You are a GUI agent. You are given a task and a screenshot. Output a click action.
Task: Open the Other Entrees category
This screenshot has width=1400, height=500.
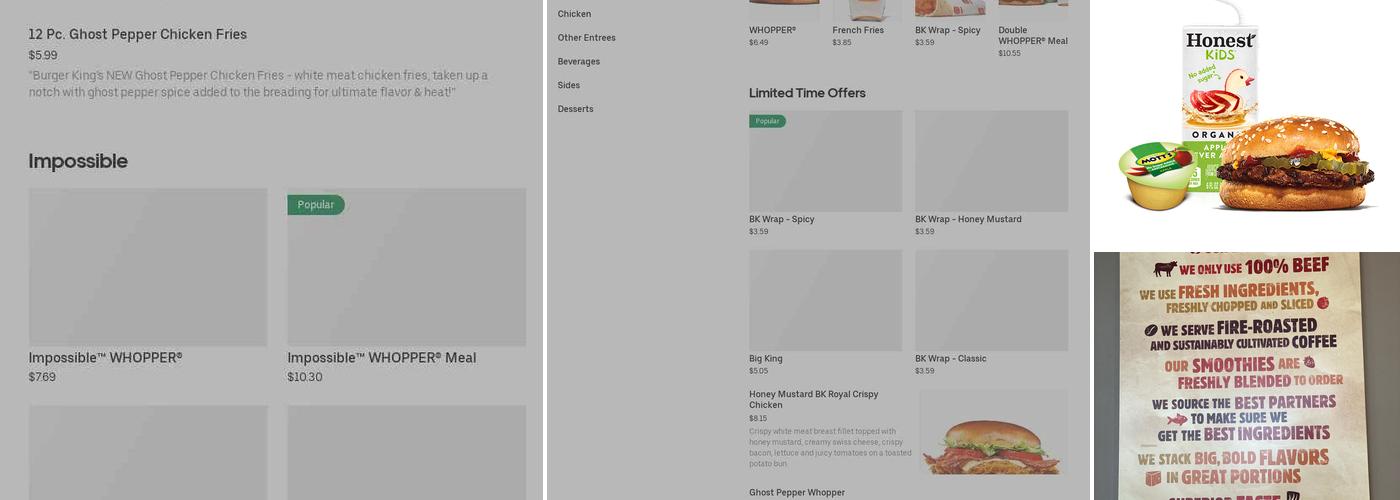(x=586, y=38)
